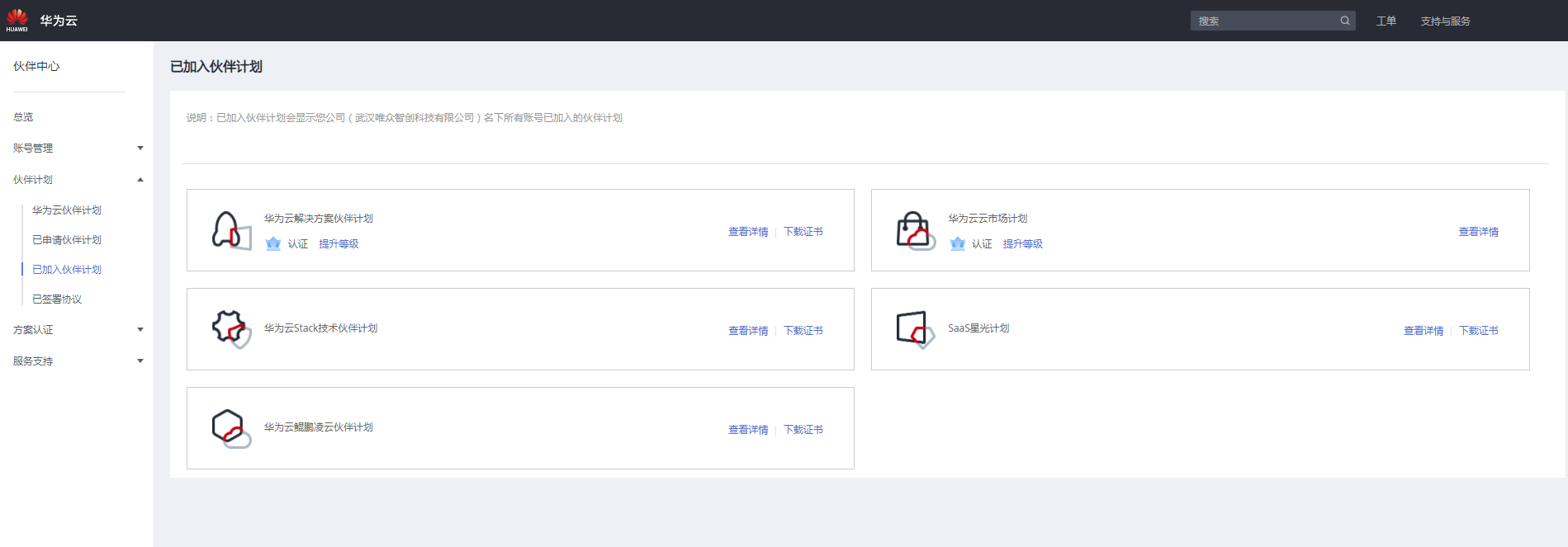This screenshot has height=547, width=1568.
Task: Click 认证 label in 云市场计划 card
Action: coord(982,244)
